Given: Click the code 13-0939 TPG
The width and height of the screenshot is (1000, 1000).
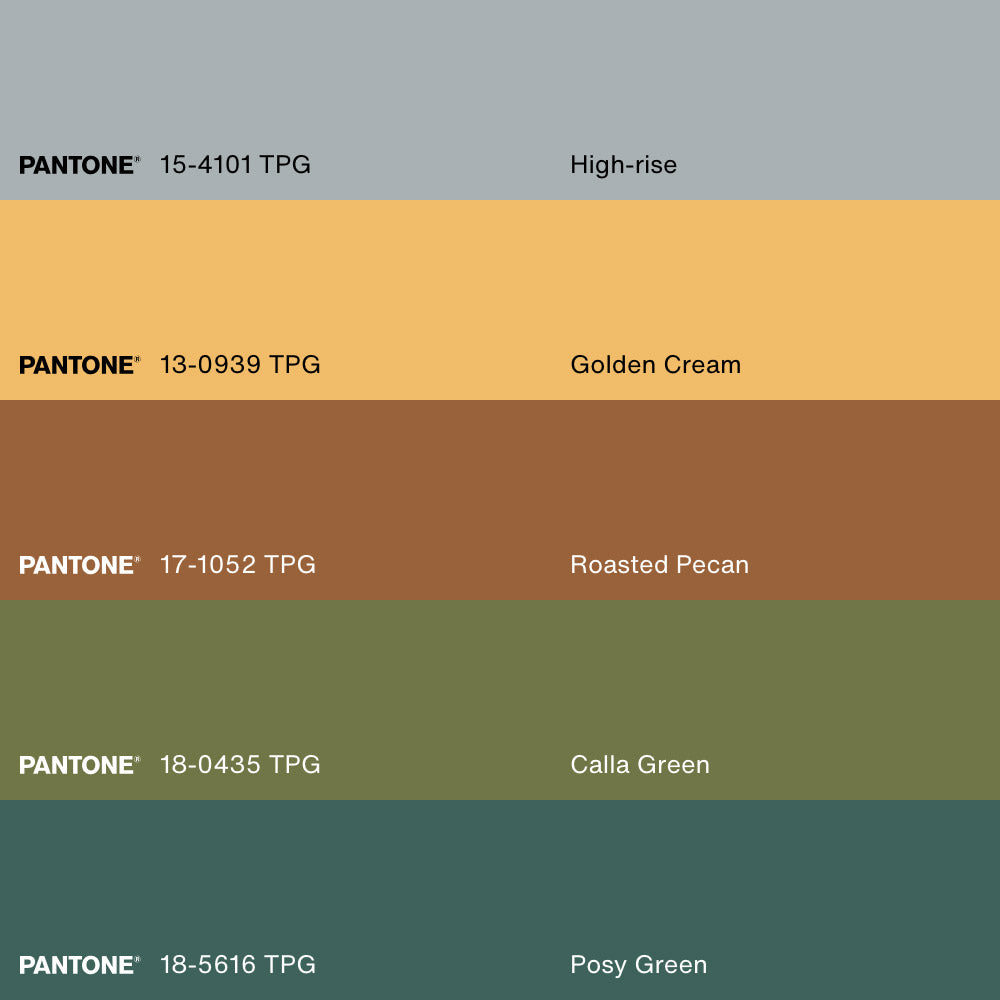Looking at the screenshot, I should (240, 365).
